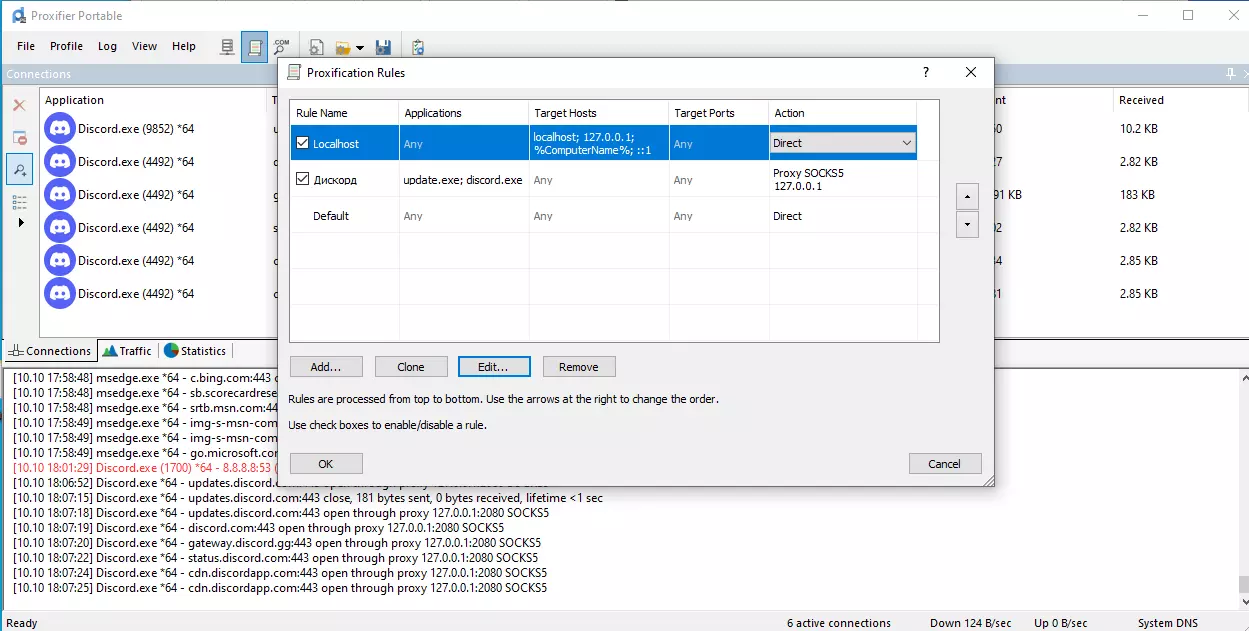The image size is (1249, 631).
Task: Click the Add... button
Action: pyautogui.click(x=326, y=367)
